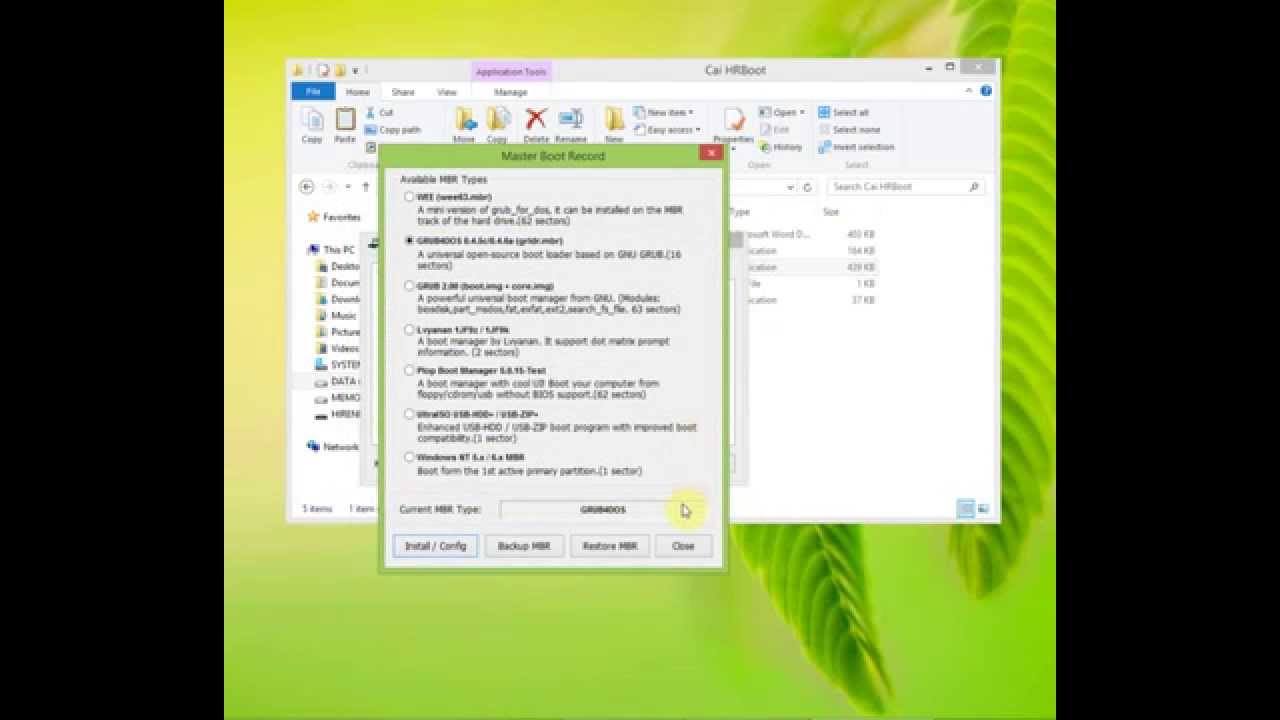Click the Current MBR Type field
Screen dimensions: 1280x720
pyautogui.click(x=602, y=510)
